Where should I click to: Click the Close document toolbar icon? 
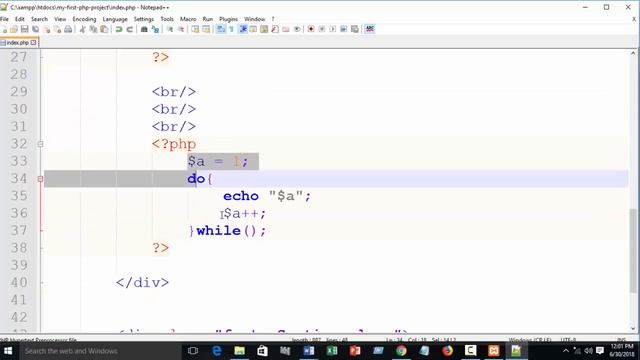[x=47, y=29]
